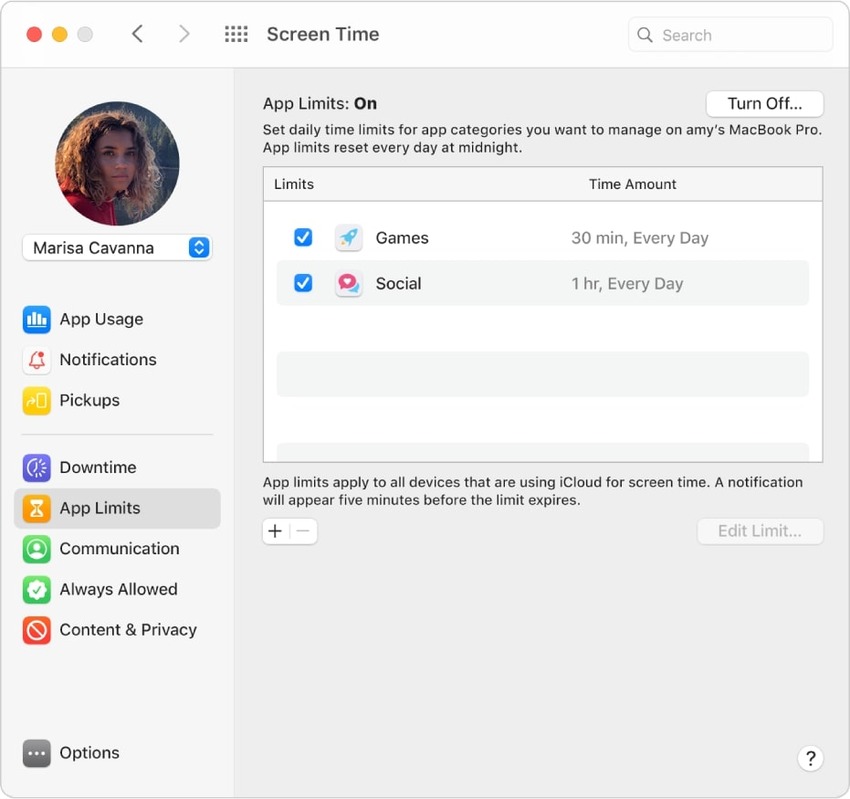Disable the Social limit checkbox
Screen dimensions: 850x799
[x=303, y=284]
